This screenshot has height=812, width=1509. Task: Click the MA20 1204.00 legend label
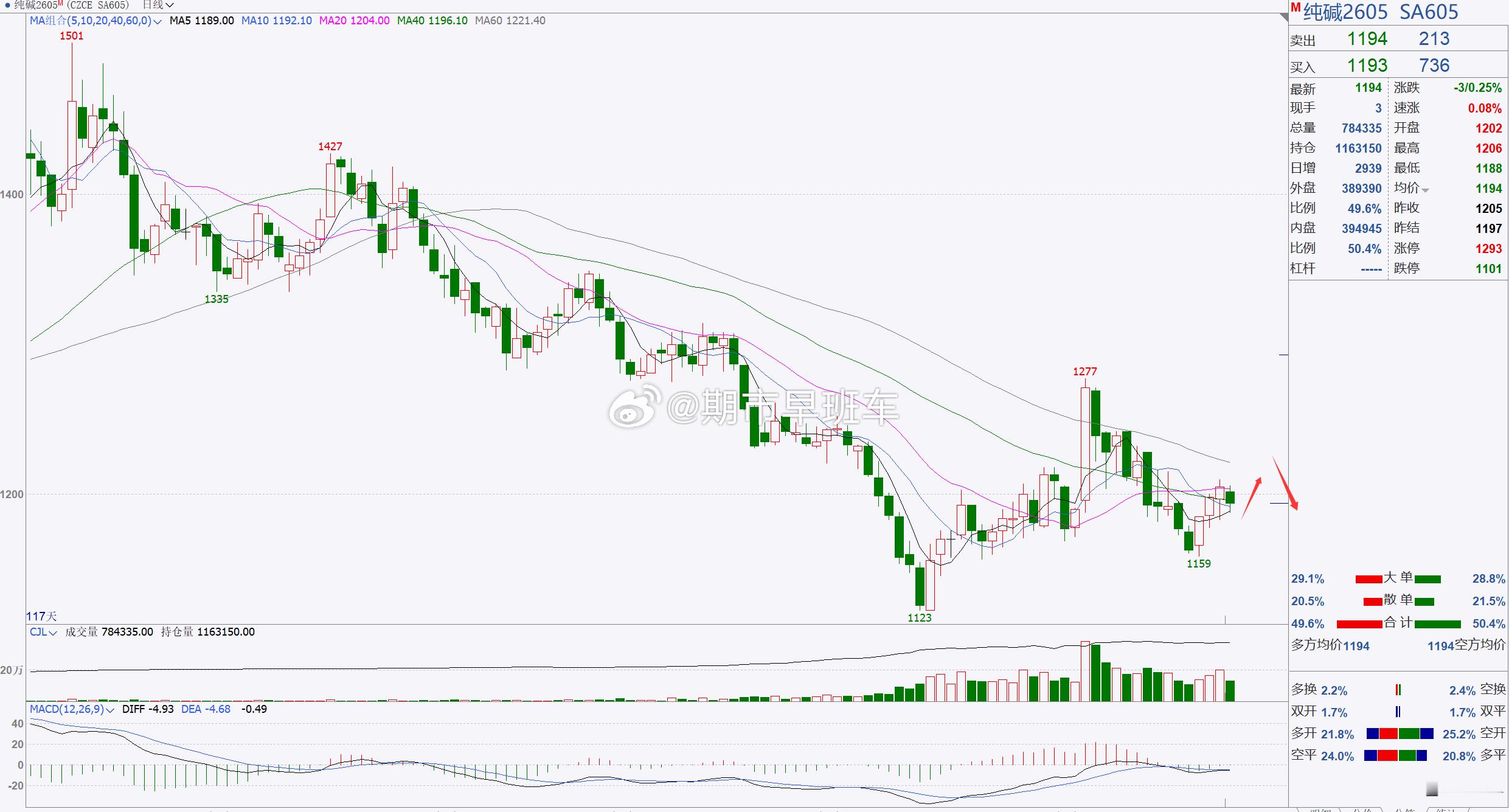[x=354, y=21]
